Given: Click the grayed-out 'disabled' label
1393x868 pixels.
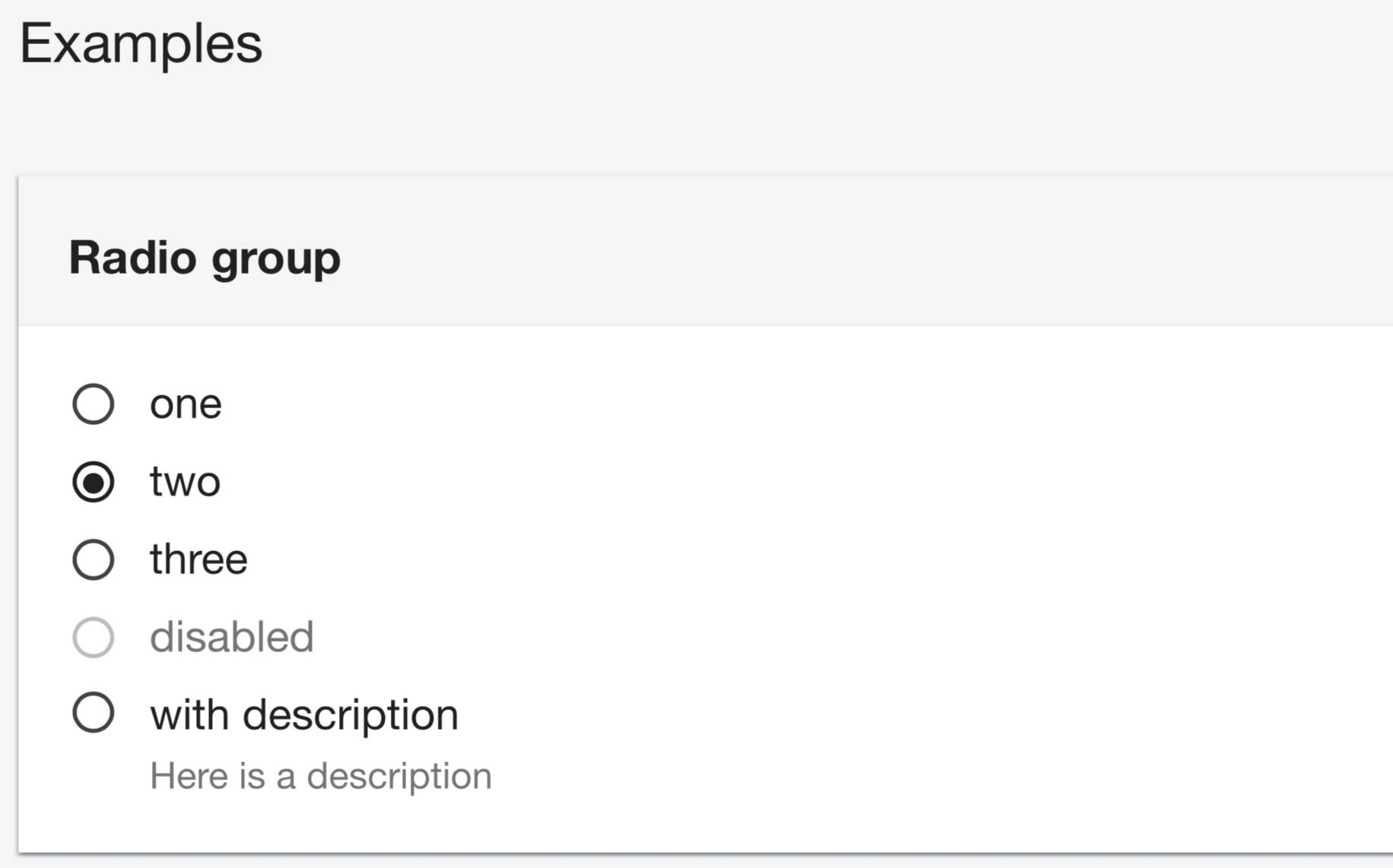Looking at the screenshot, I should [233, 638].
